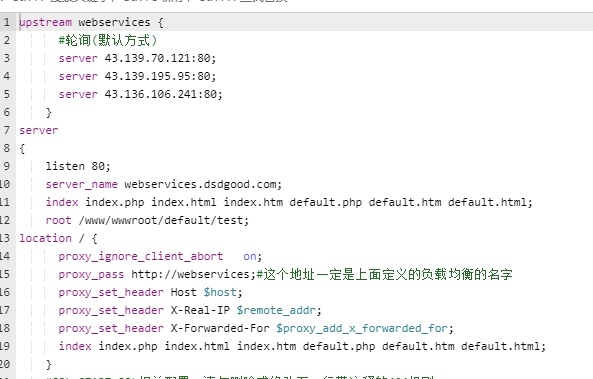Image resolution: width=593 pixels, height=379 pixels.
Task: Click the 'upstream' keyword on line 1
Action: pyautogui.click(x=45, y=22)
